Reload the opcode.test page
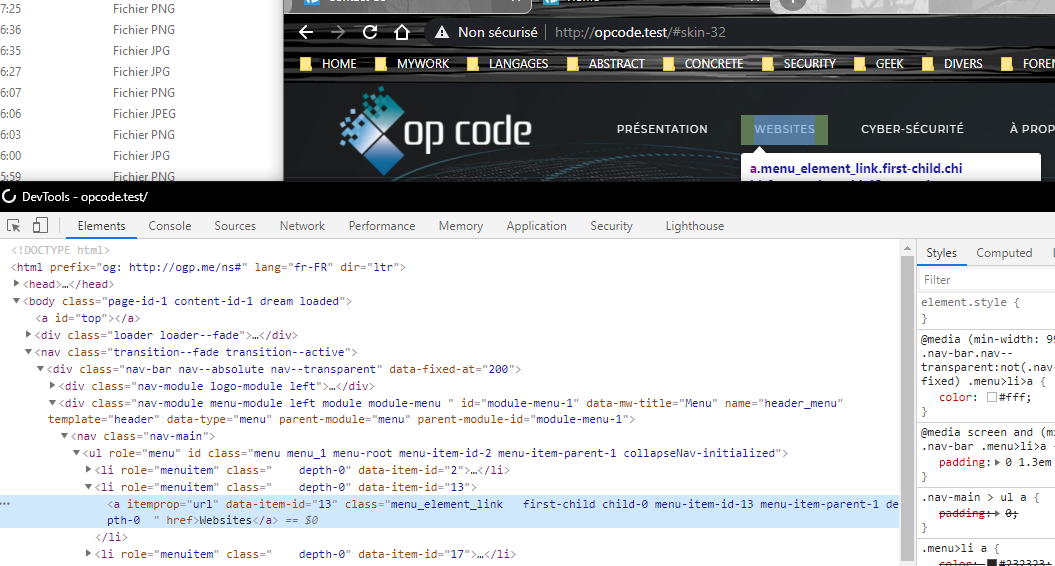The height and width of the screenshot is (566, 1055). (369, 32)
